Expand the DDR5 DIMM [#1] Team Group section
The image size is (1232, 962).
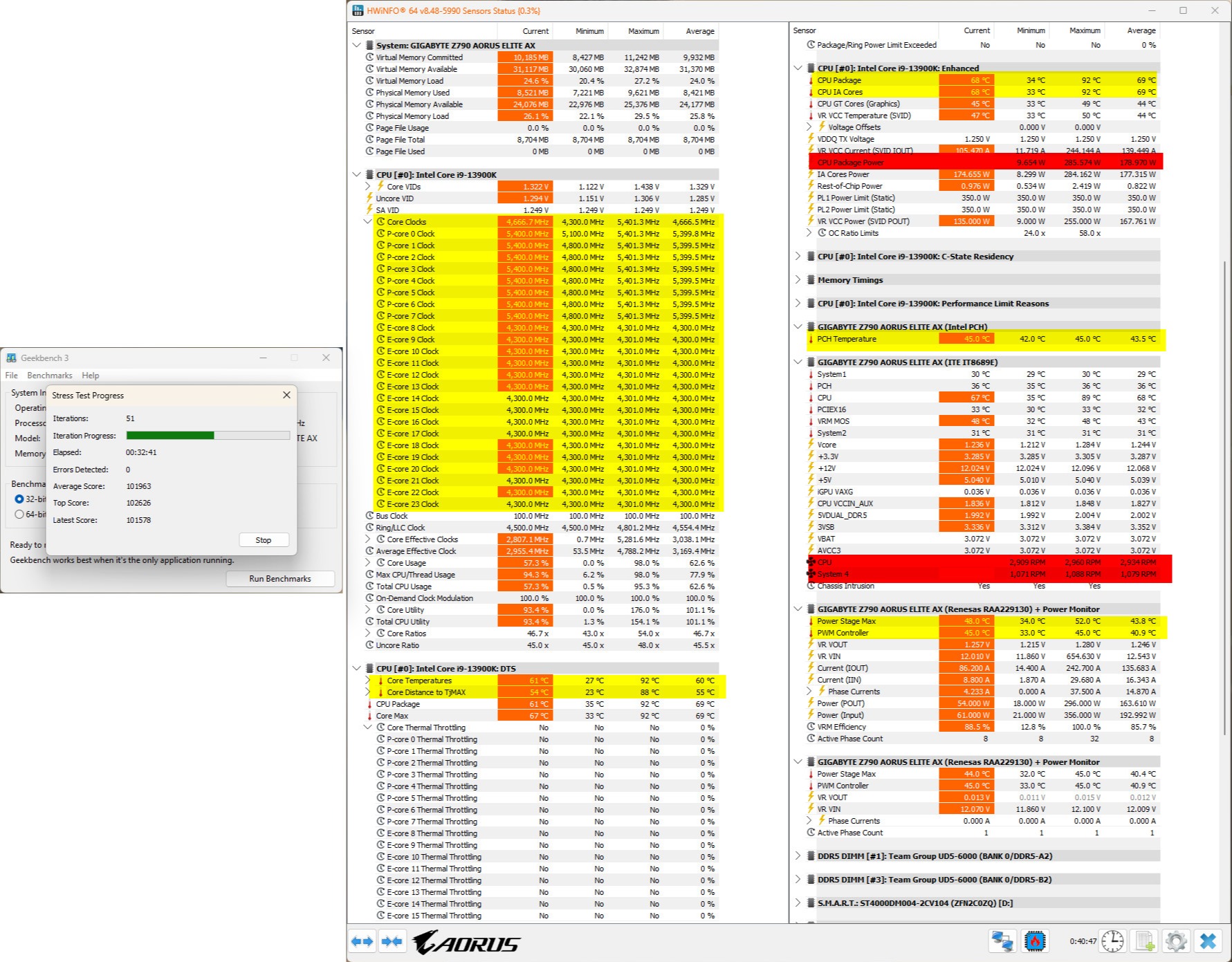(x=798, y=856)
